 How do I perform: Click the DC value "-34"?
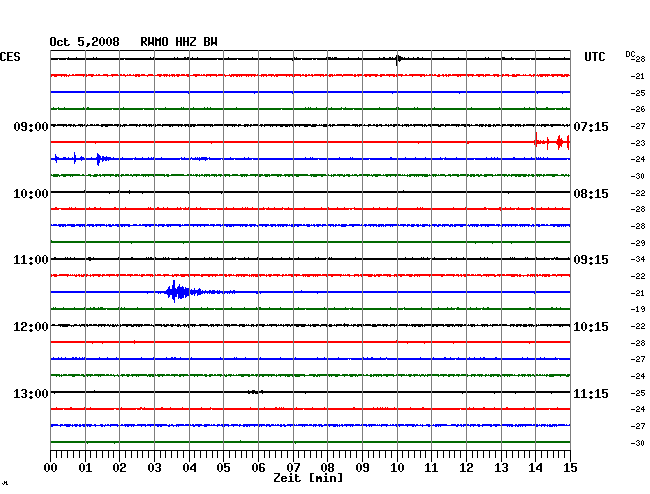(638, 259)
